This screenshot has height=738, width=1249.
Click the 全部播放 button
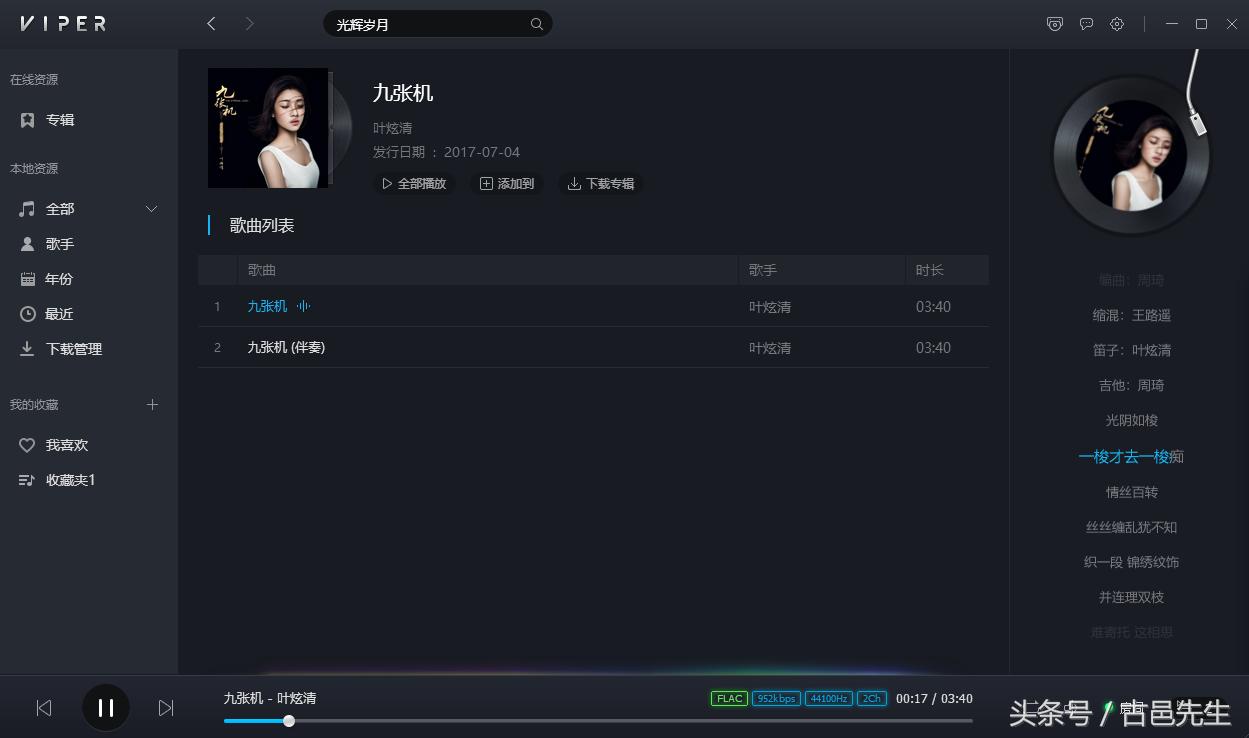[414, 183]
